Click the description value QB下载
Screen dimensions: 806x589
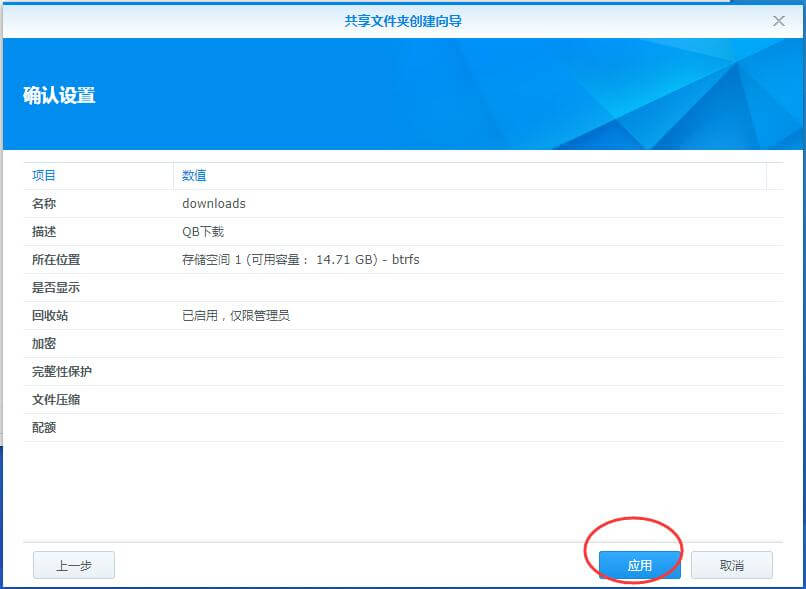pos(202,232)
